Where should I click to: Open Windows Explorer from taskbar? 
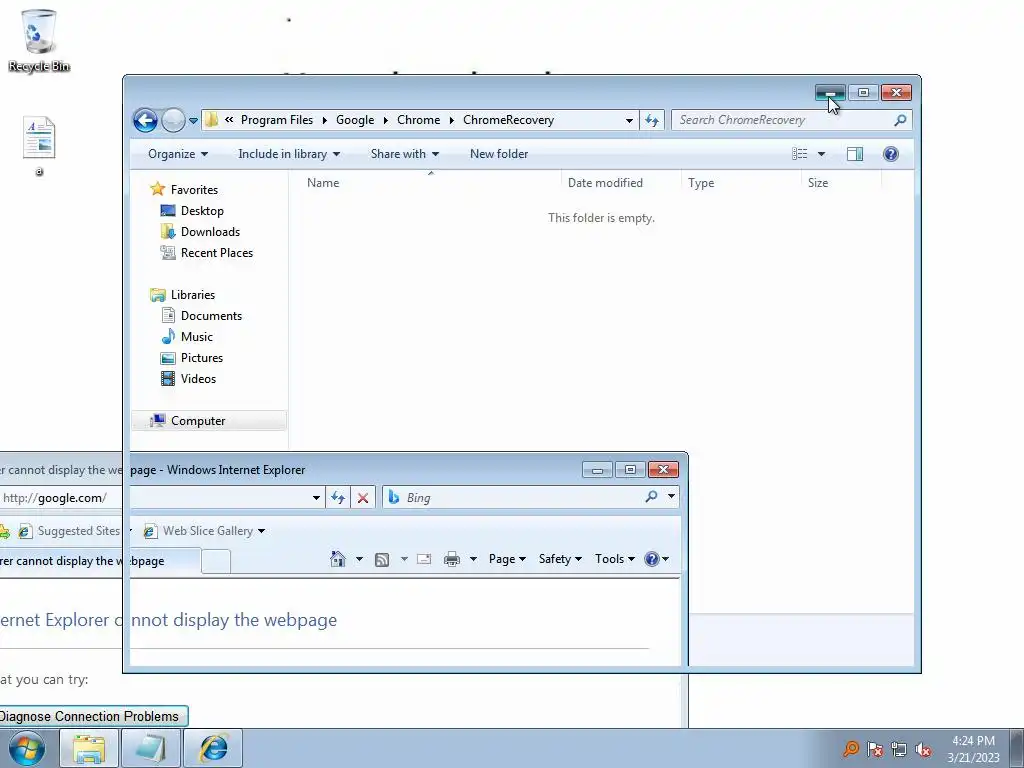pyautogui.click(x=89, y=748)
